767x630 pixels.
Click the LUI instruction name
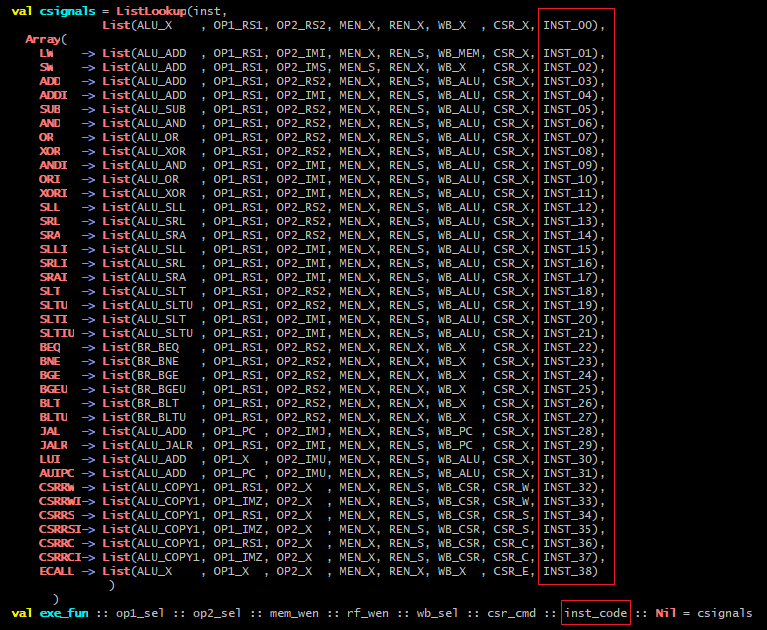(50, 459)
